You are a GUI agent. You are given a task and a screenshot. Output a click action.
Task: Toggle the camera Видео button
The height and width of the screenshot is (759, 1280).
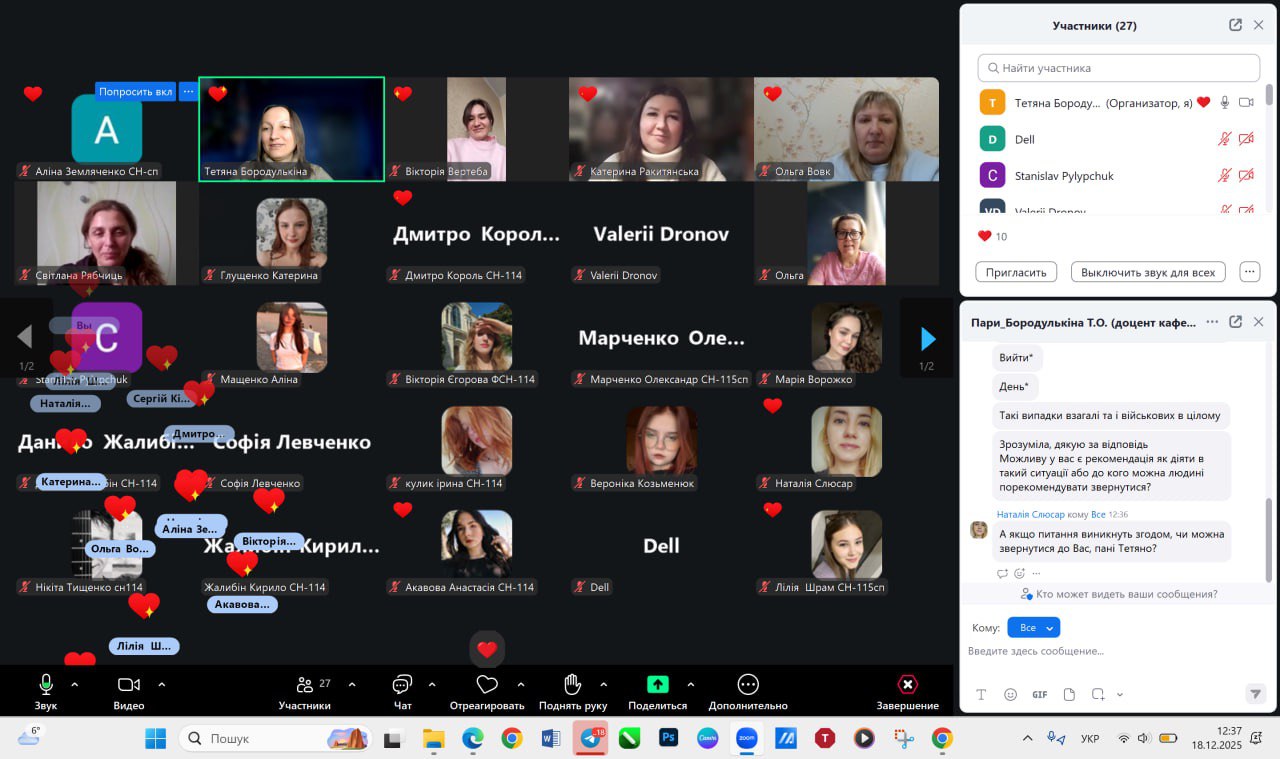(129, 685)
